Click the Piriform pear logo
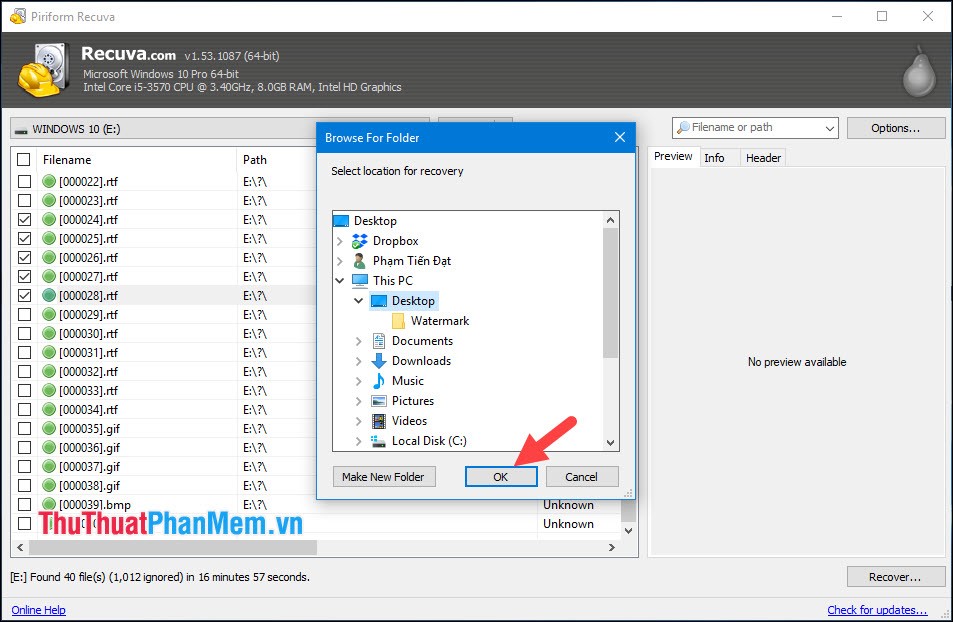This screenshot has width=953, height=622. pyautogui.click(x=918, y=72)
